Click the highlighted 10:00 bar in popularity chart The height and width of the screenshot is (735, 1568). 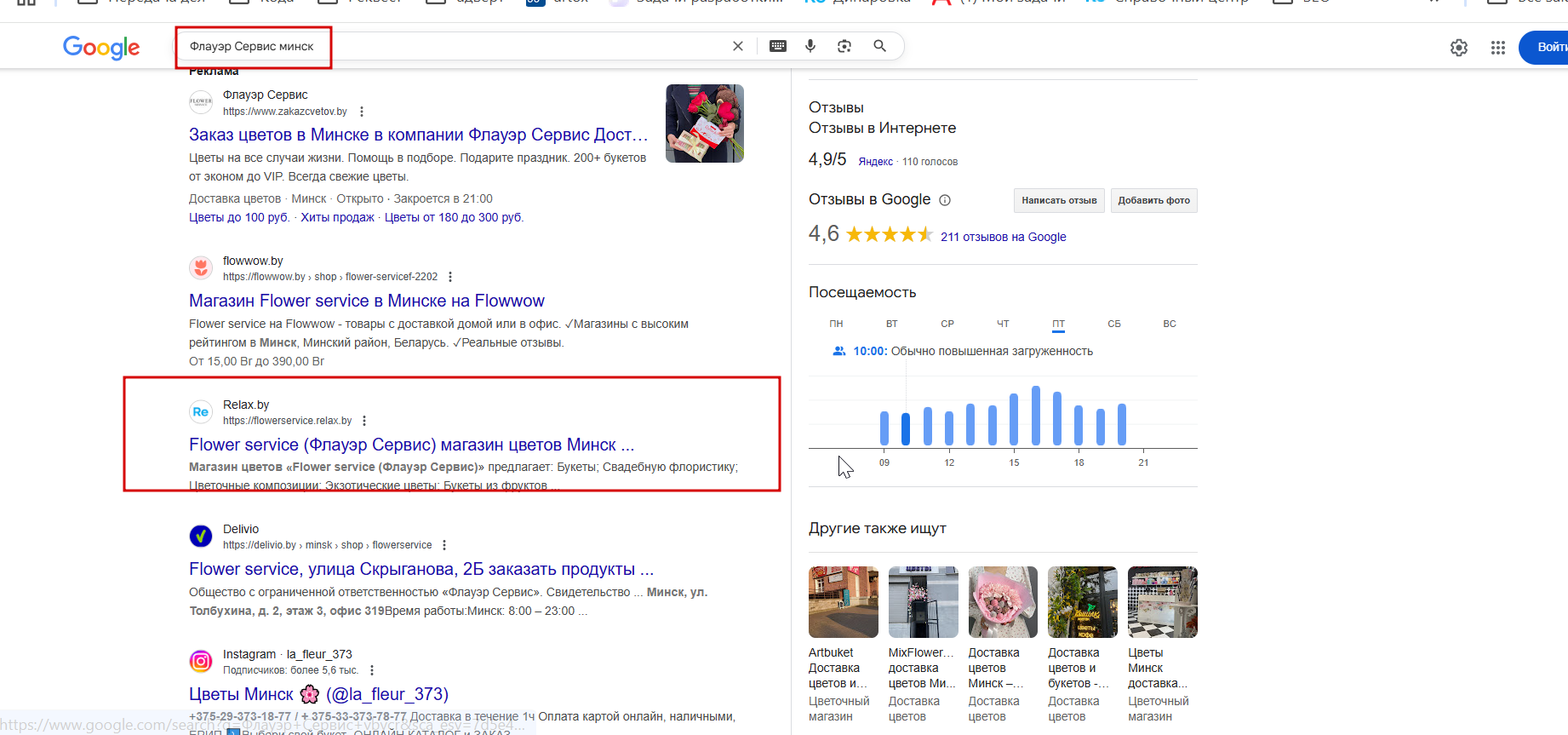tap(906, 429)
